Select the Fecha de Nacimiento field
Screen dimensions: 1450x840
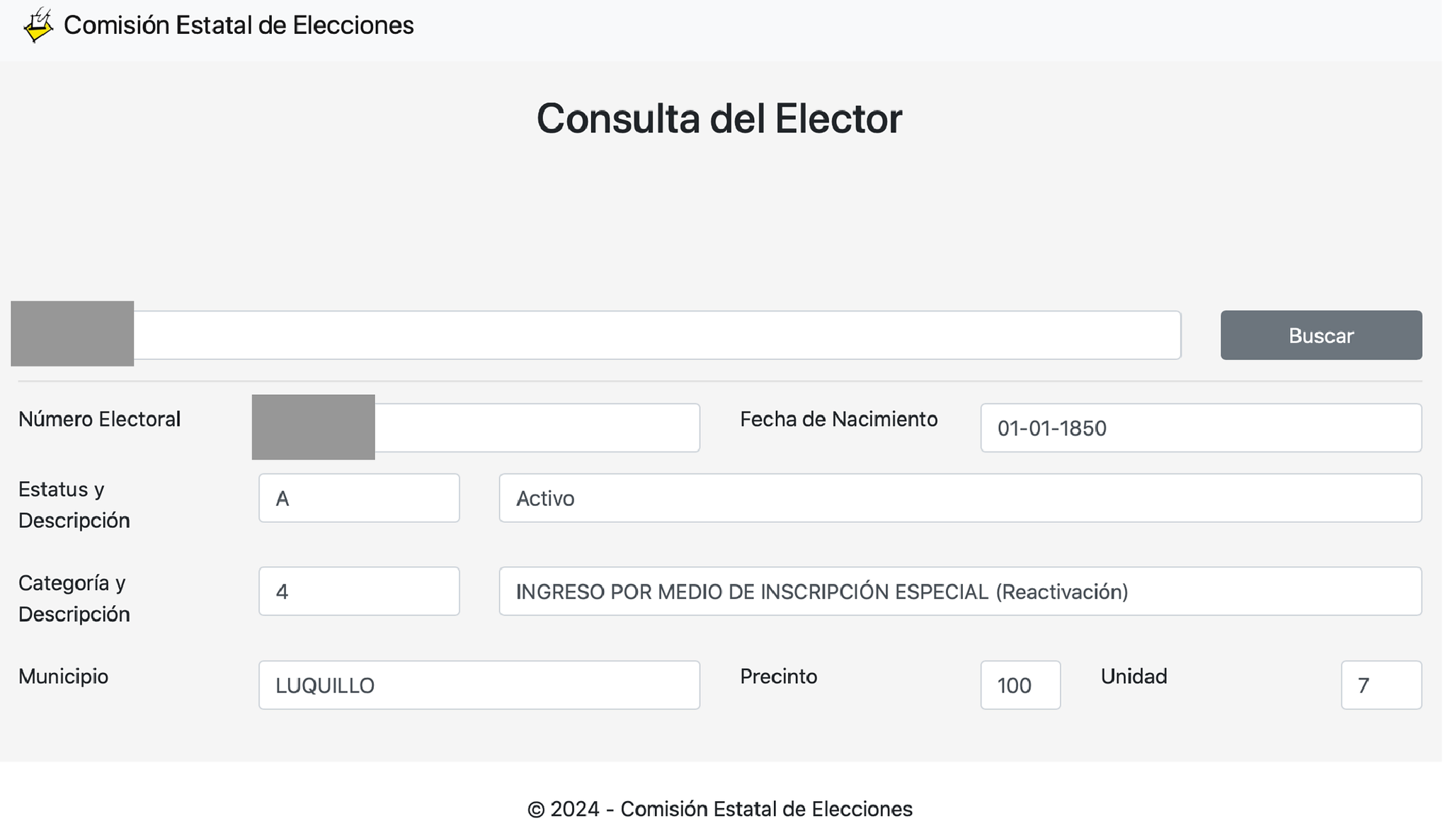tap(1200, 428)
